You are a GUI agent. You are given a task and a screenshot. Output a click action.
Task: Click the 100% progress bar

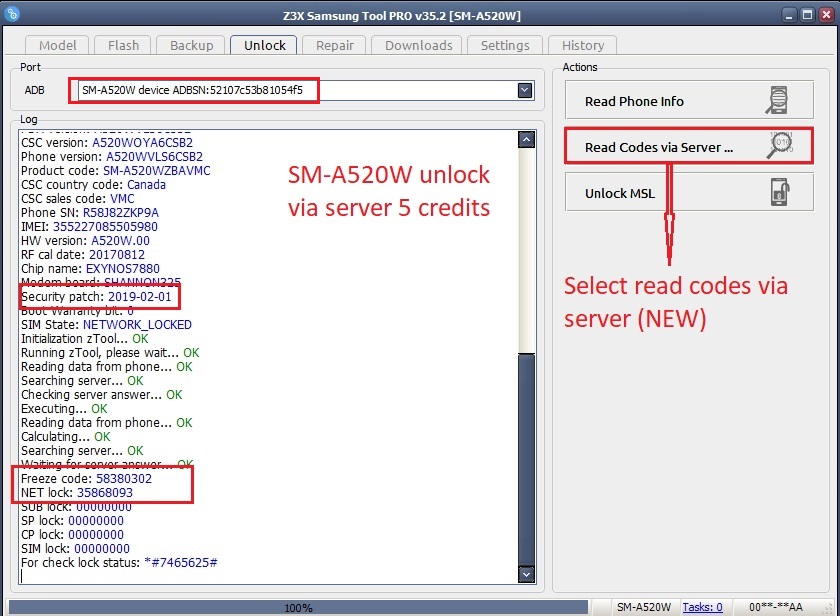tap(298, 607)
